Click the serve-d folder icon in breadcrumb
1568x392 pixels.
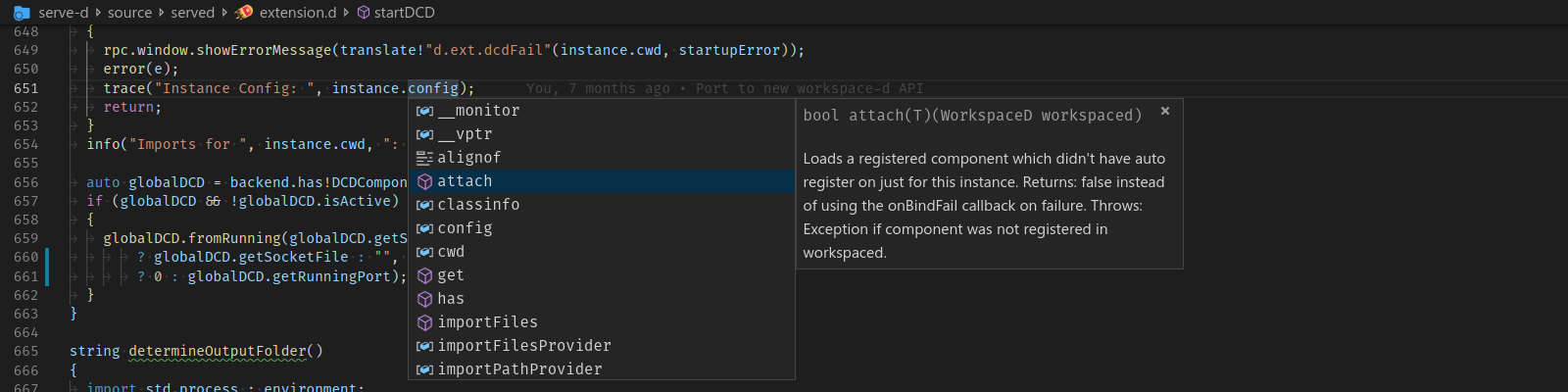point(22,13)
